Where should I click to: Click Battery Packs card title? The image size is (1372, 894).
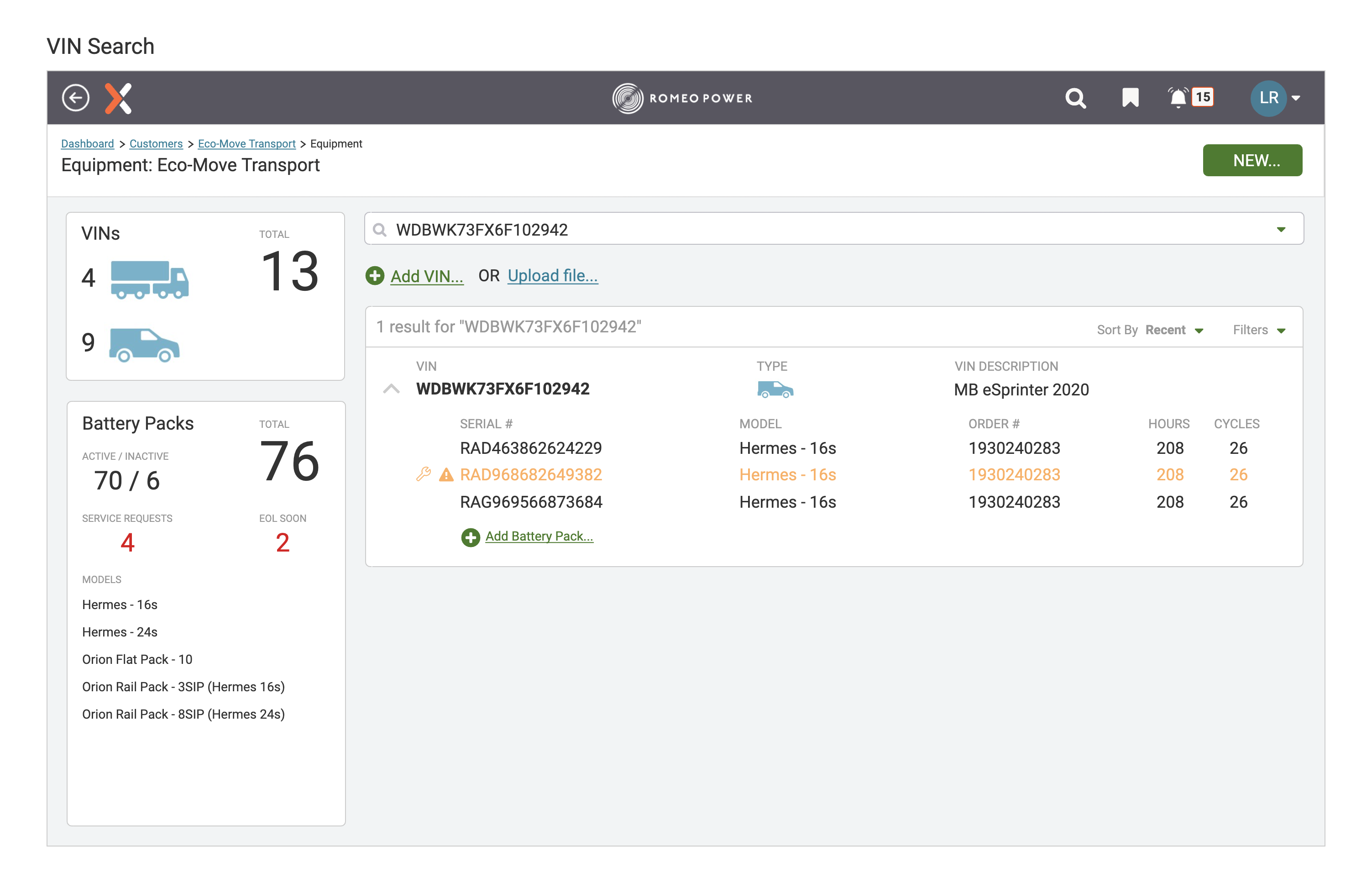[x=138, y=423]
